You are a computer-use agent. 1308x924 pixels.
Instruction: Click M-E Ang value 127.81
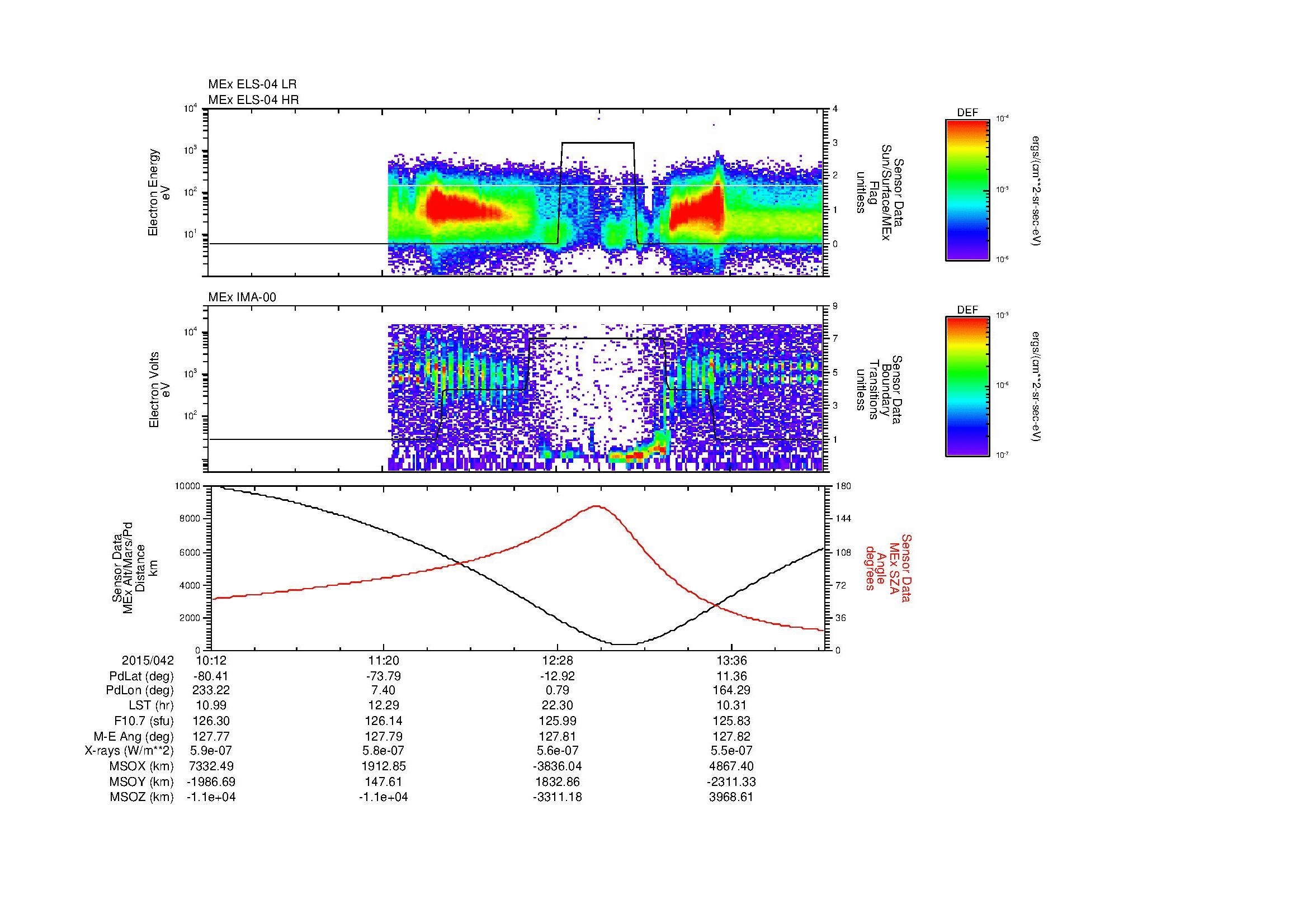click(557, 737)
